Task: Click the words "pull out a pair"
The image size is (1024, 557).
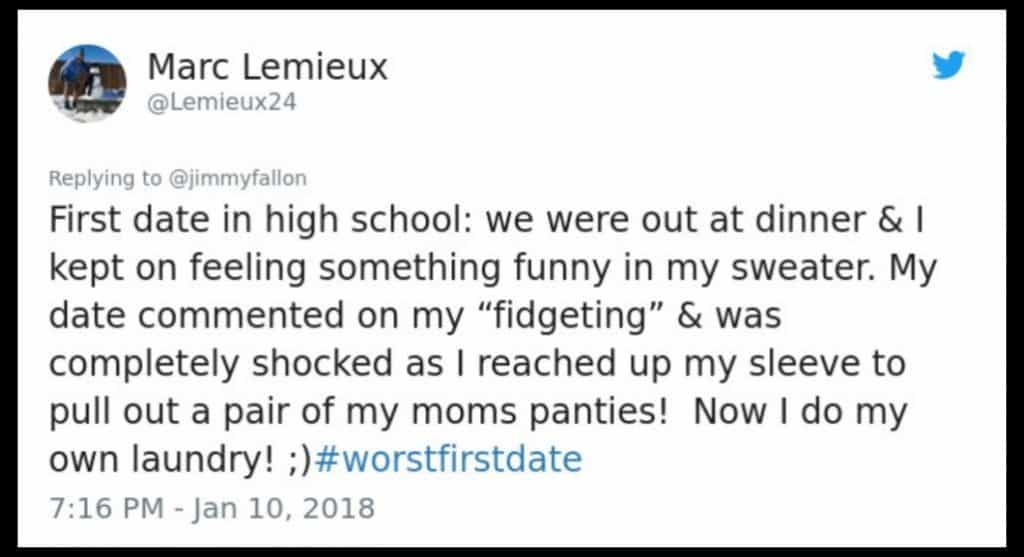Action: click(x=171, y=411)
